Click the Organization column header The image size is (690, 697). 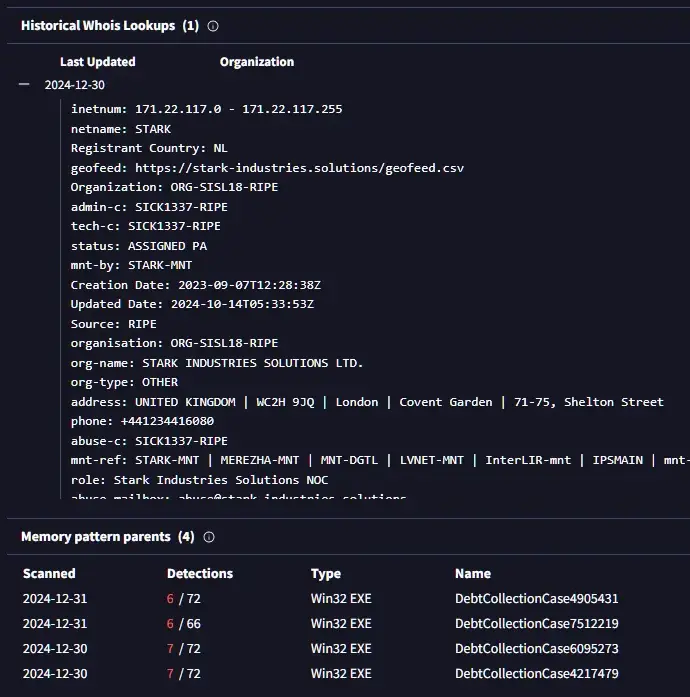257,62
